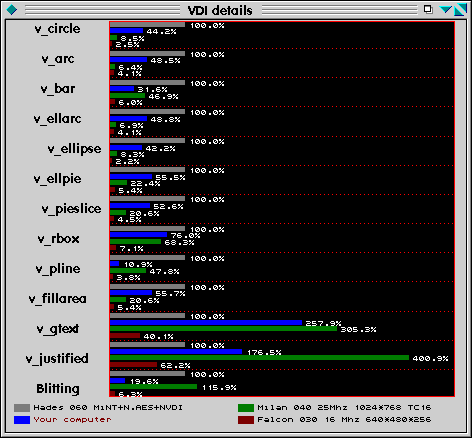Click the green 400.9% bar for v_justified
472x438 pixels.
[259, 358]
